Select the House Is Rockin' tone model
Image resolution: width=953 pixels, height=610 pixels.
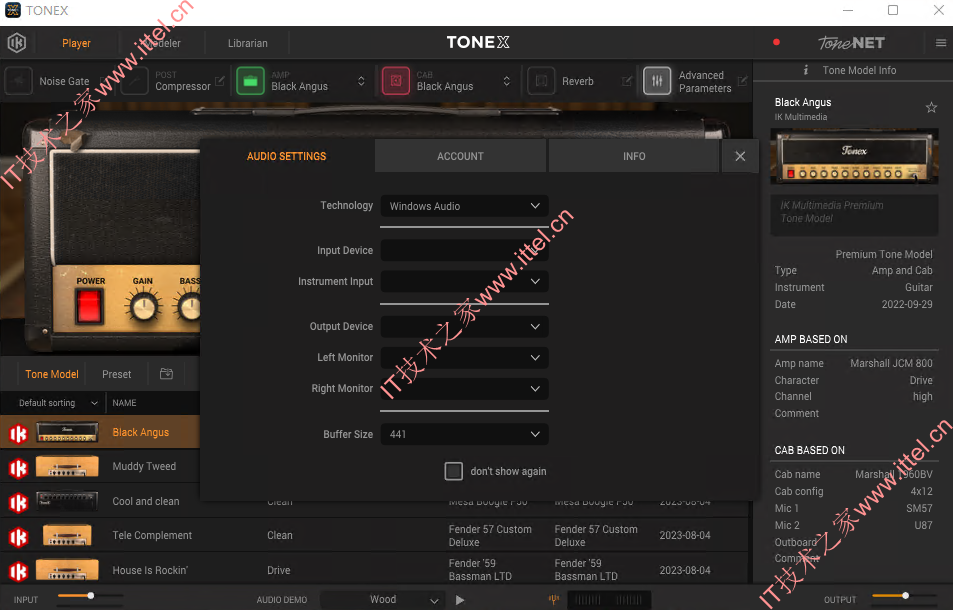tap(150, 570)
